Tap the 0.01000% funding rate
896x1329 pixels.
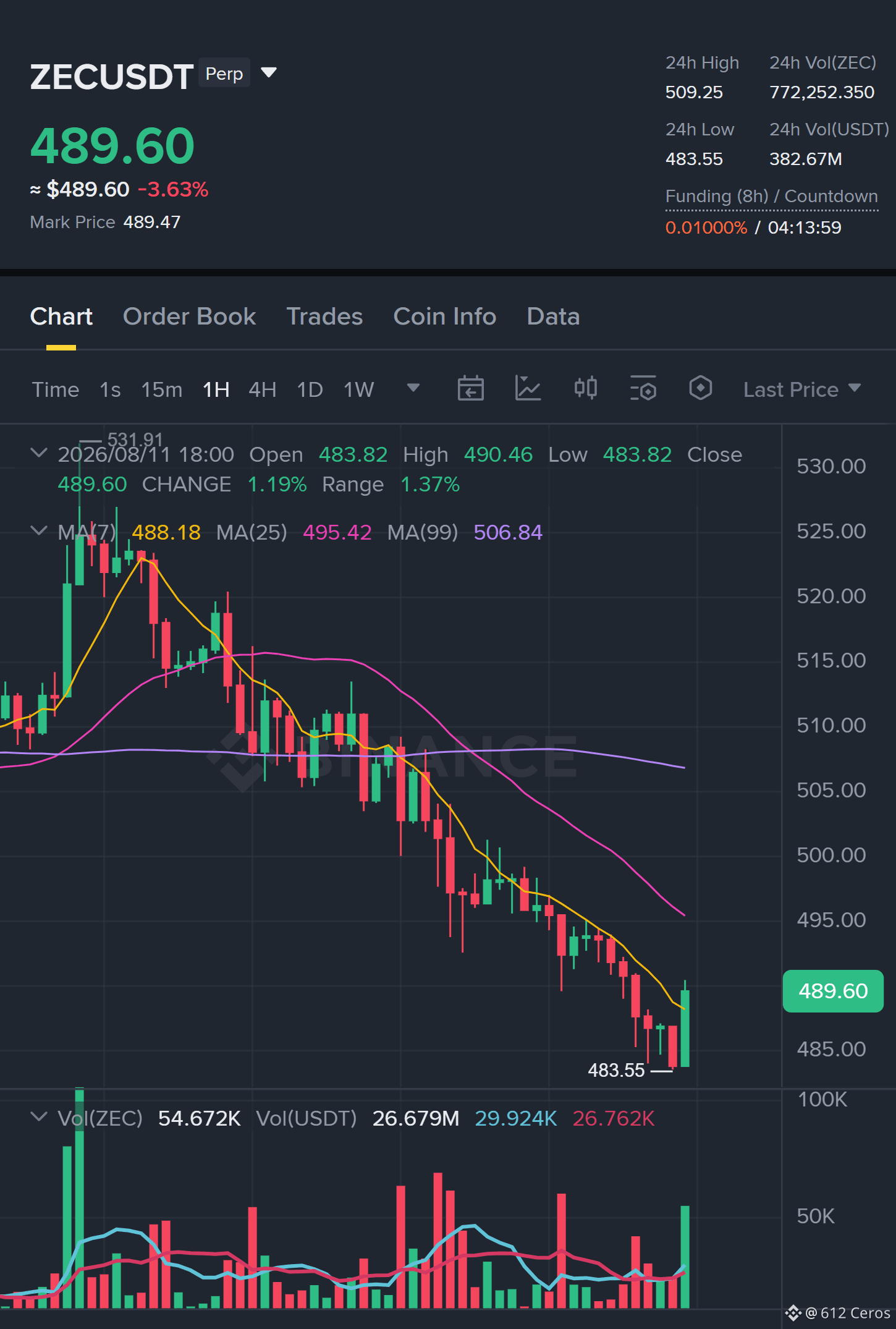coord(706,227)
